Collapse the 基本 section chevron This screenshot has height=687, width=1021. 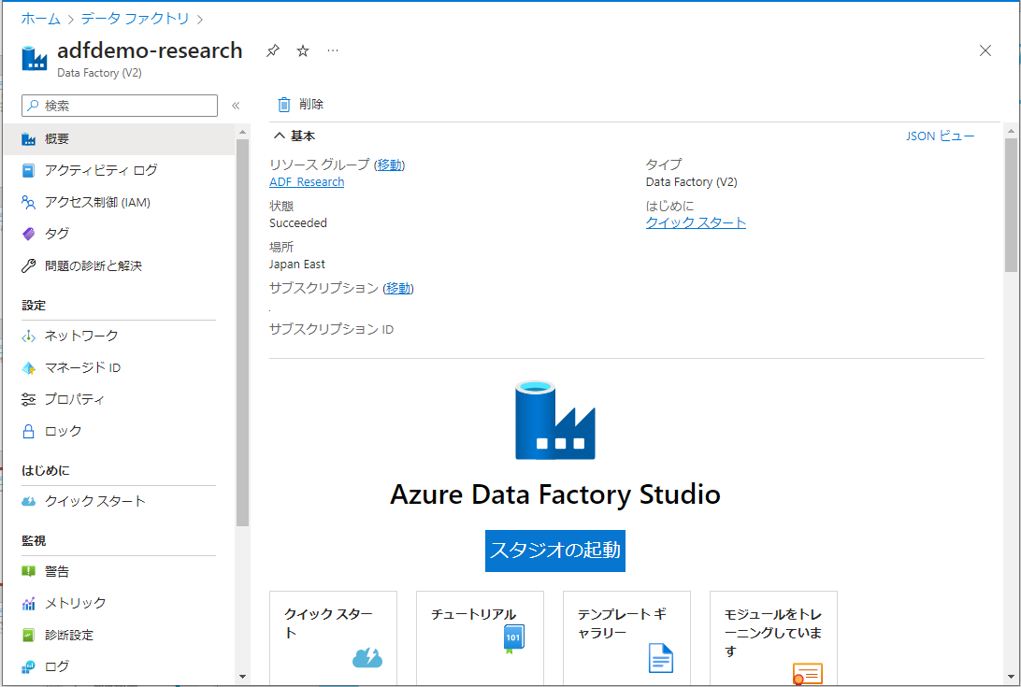(x=279, y=136)
